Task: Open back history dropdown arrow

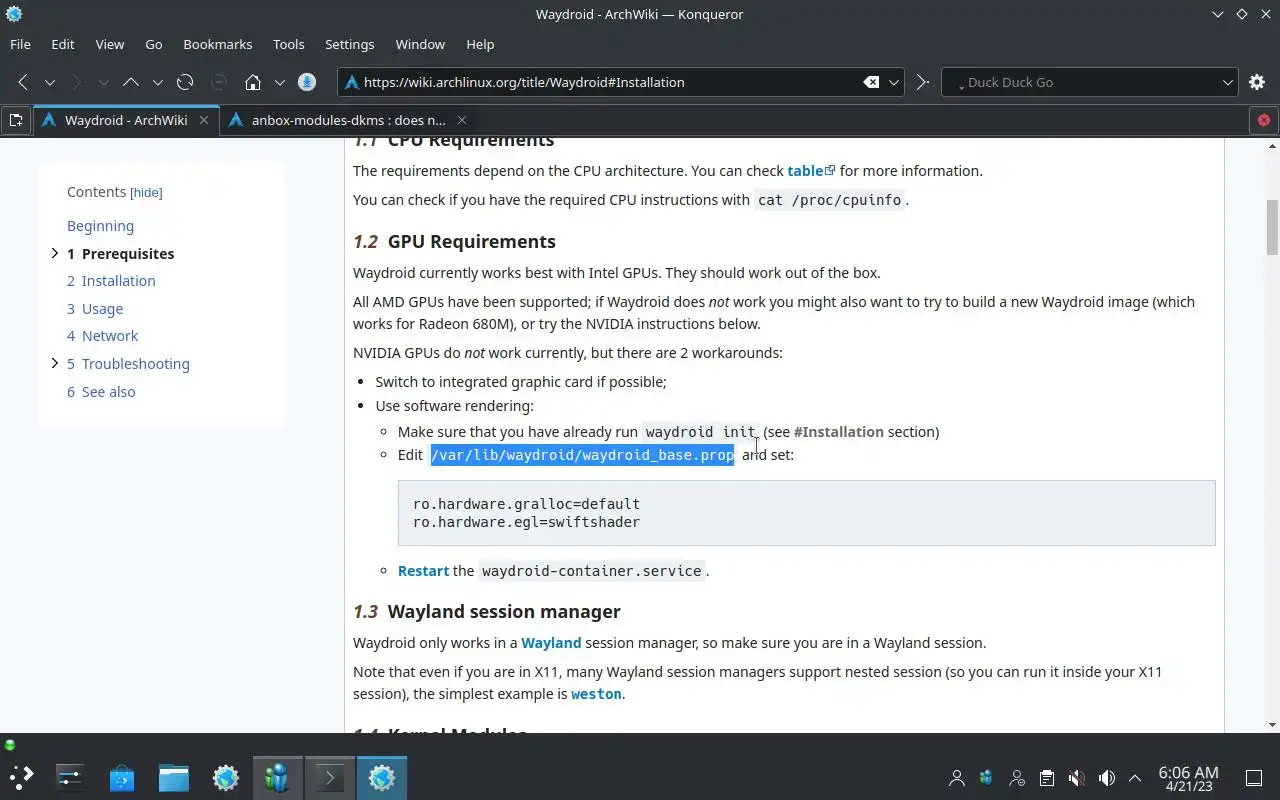Action: tap(49, 82)
